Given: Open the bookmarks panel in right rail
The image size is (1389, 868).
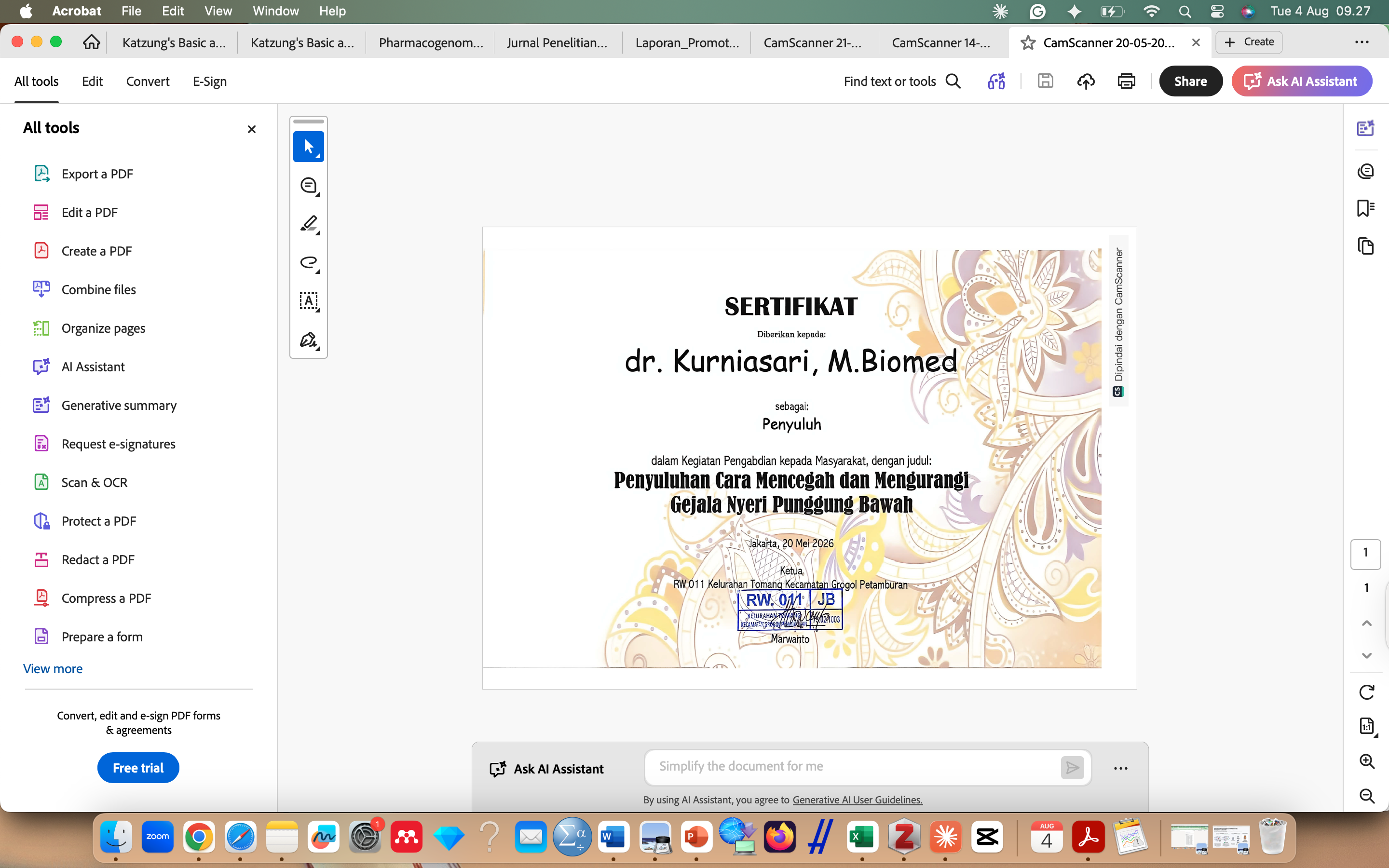Looking at the screenshot, I should (1365, 208).
